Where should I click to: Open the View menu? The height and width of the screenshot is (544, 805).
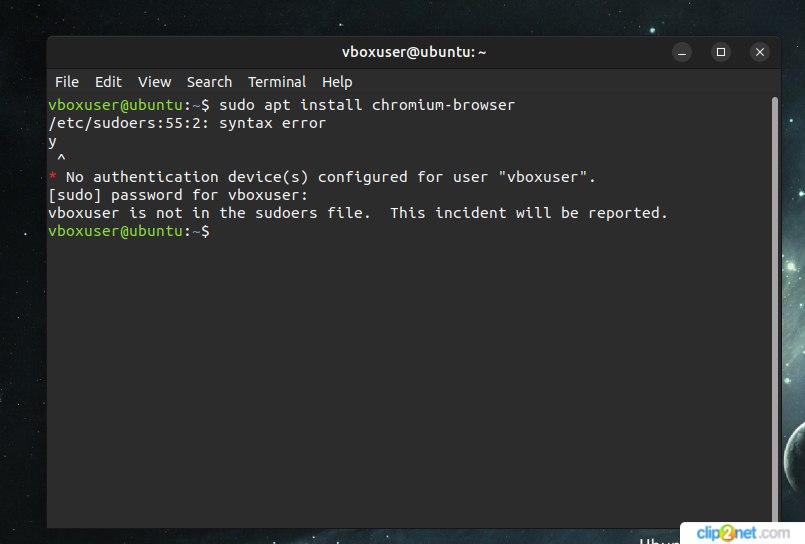click(x=155, y=82)
